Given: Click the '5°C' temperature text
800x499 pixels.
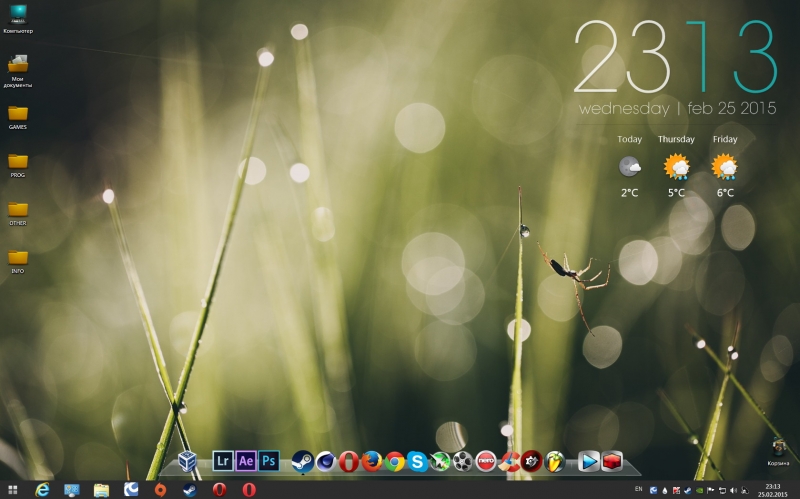Looking at the screenshot, I should point(677,193).
